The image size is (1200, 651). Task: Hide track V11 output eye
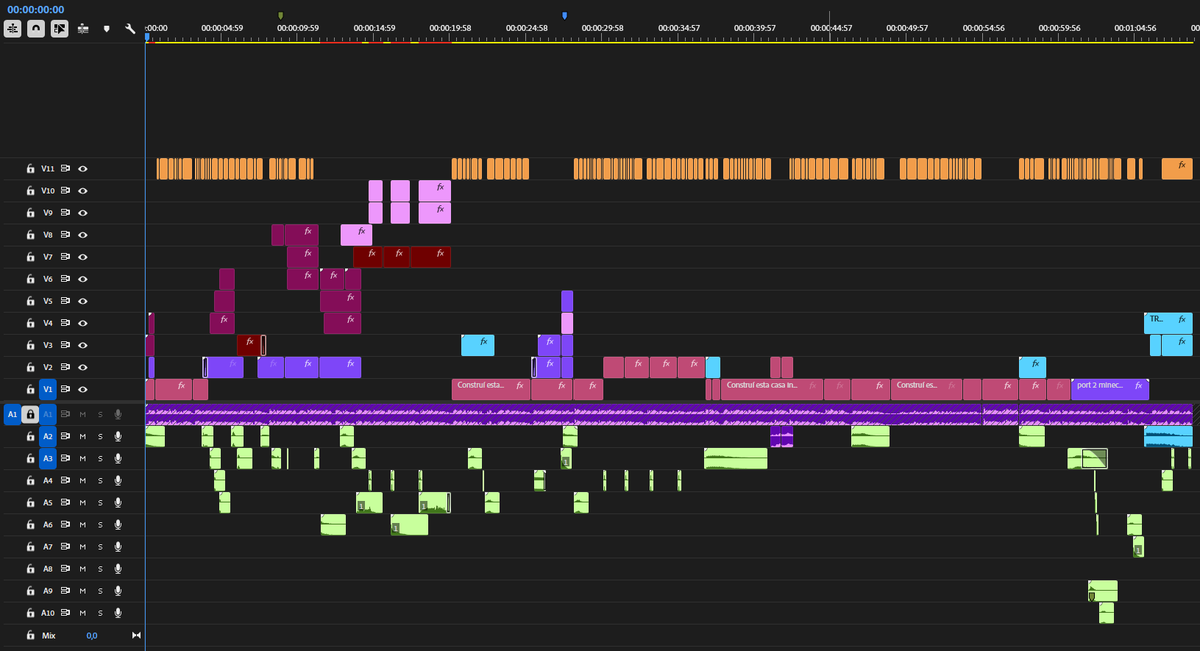(x=83, y=168)
